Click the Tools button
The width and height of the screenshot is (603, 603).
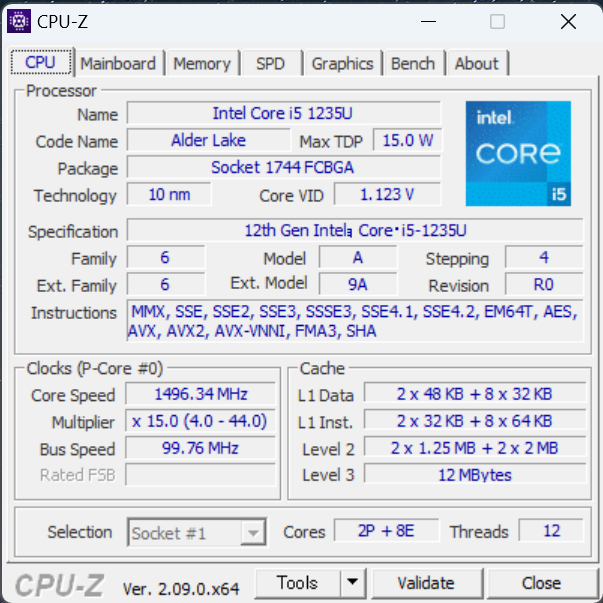tap(298, 583)
